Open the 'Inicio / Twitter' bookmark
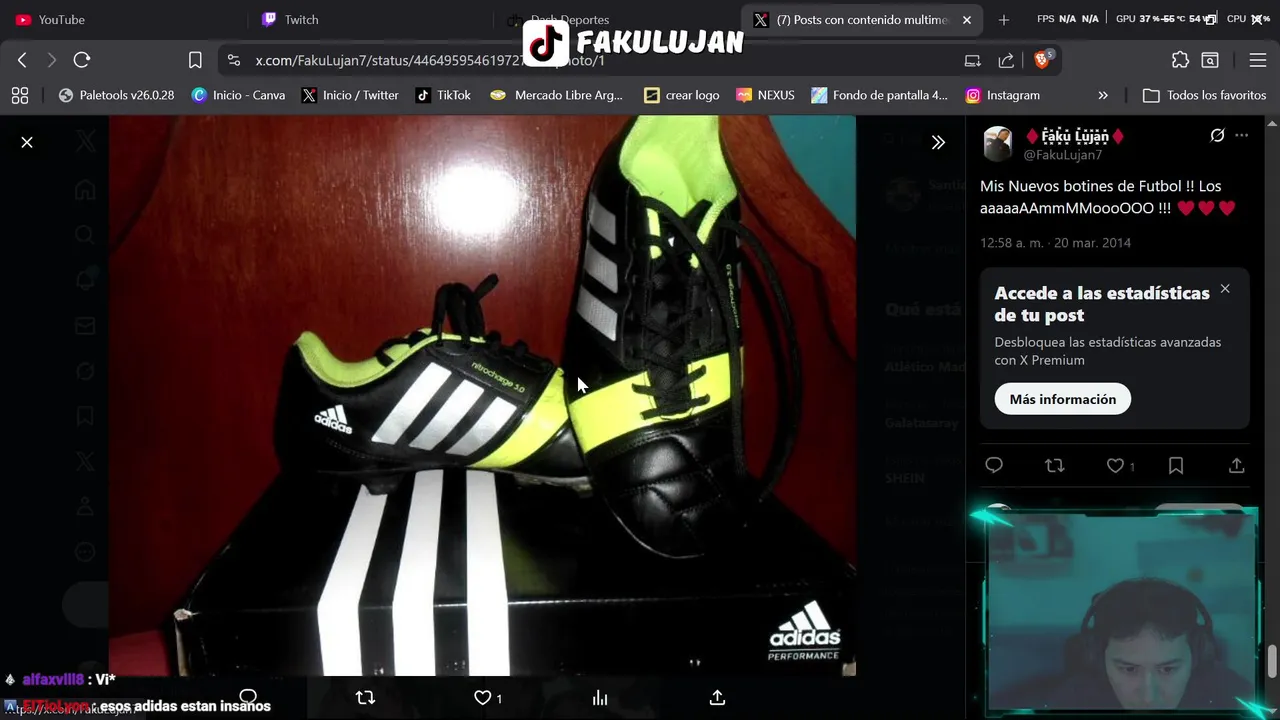Screen dimensions: 1280x720 (350, 95)
